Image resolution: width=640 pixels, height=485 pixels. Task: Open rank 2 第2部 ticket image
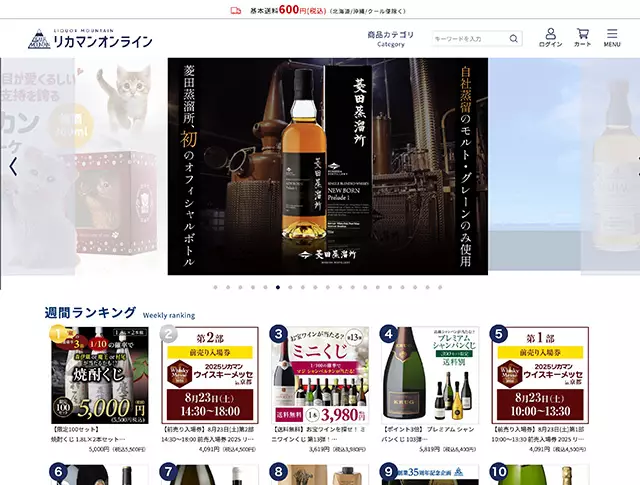[210, 375]
